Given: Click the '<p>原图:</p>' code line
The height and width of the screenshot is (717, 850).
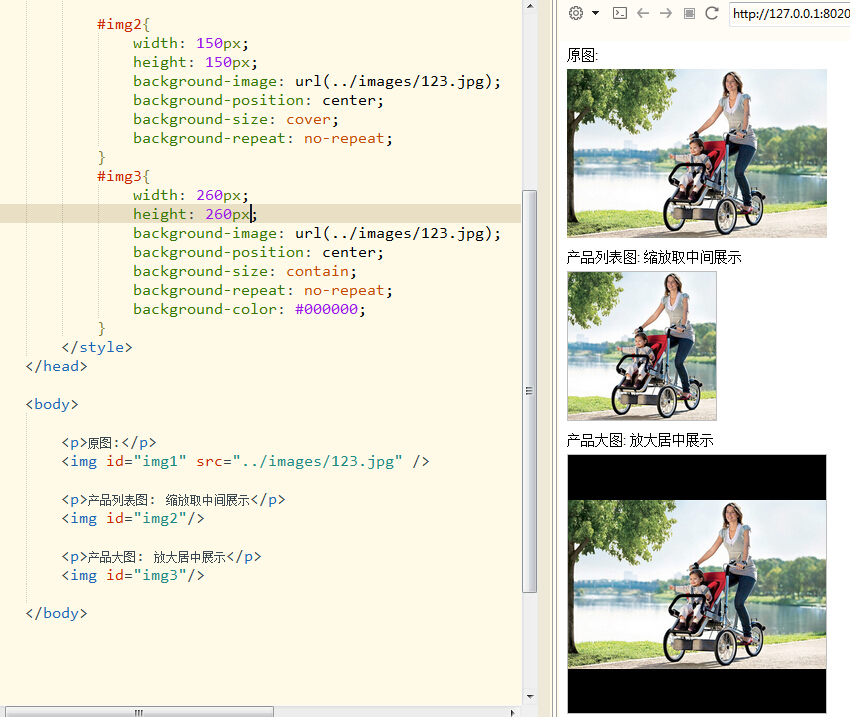Looking at the screenshot, I should pyautogui.click(x=109, y=442).
